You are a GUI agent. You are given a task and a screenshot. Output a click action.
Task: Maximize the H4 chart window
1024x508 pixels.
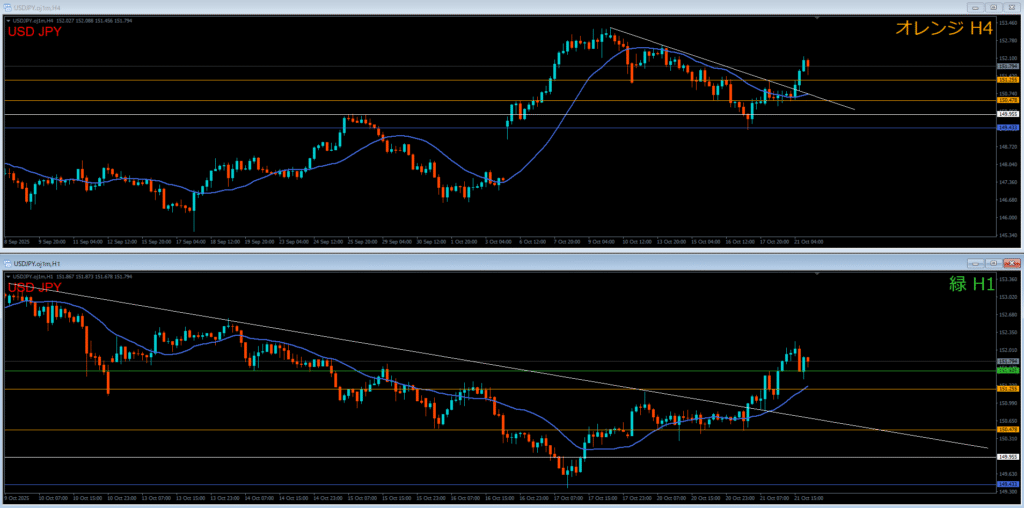point(992,7)
